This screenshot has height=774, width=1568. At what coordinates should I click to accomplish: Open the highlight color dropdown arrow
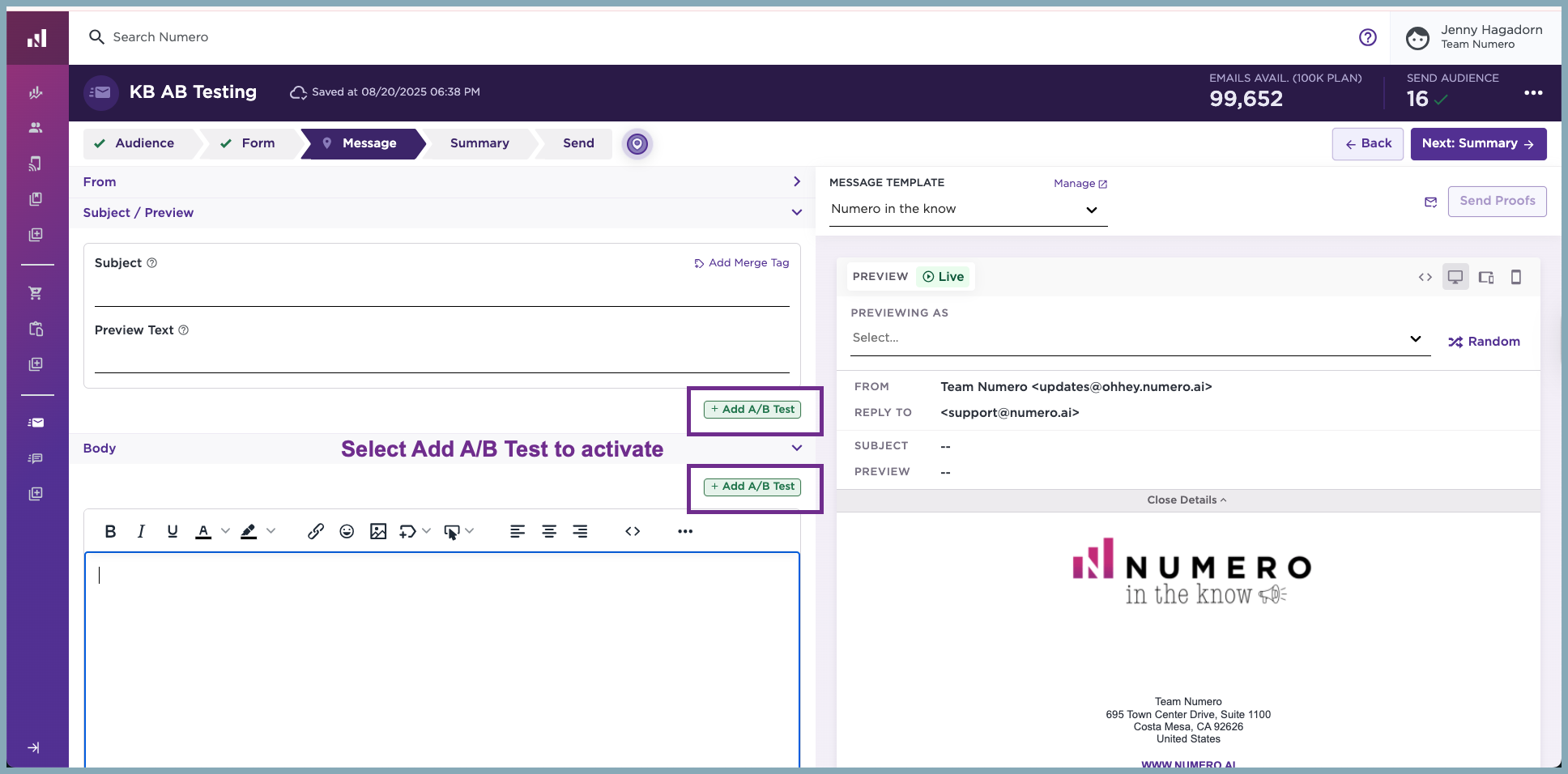[x=271, y=531]
